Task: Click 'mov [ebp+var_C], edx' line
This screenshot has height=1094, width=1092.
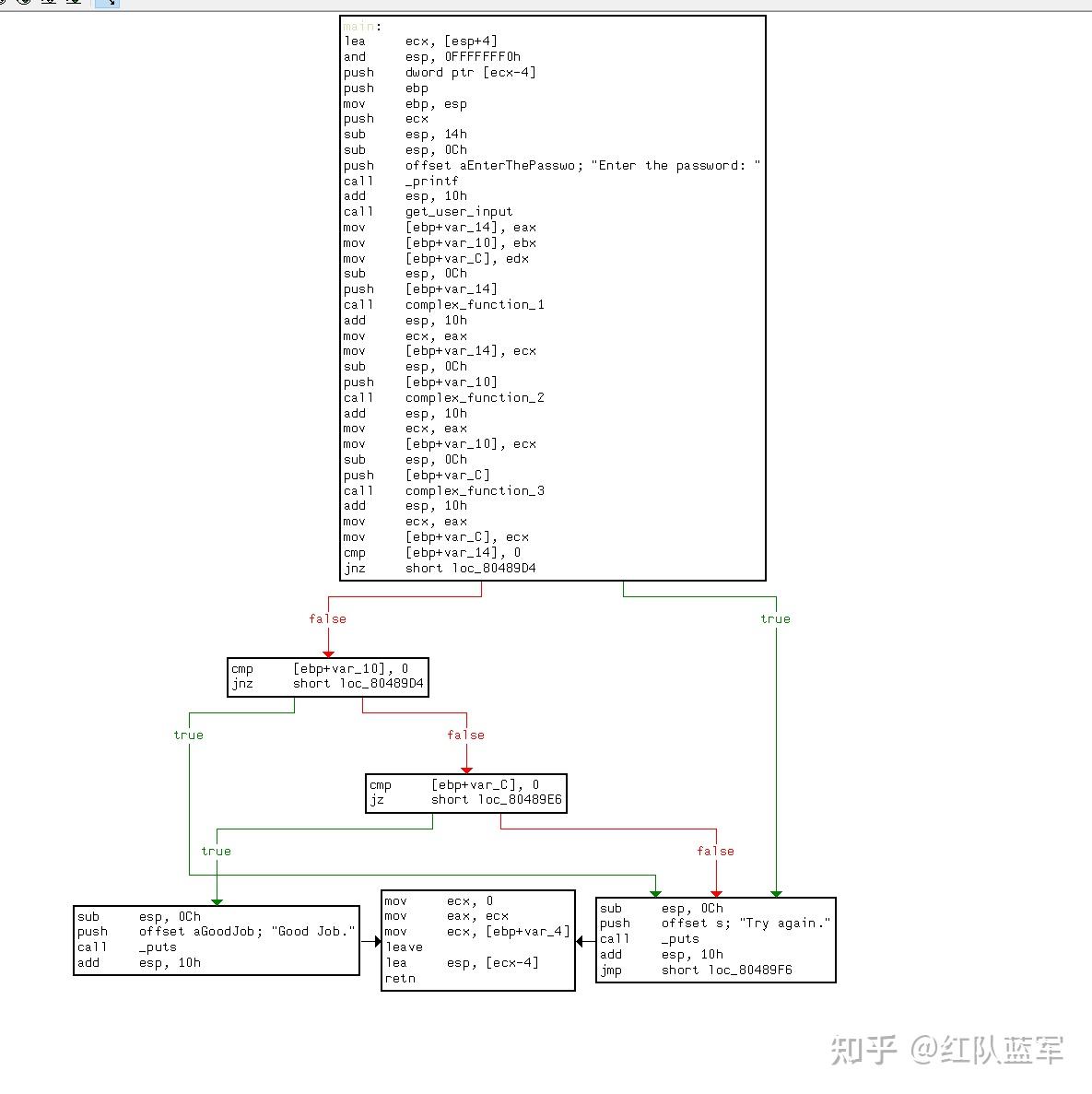Action: (x=436, y=258)
